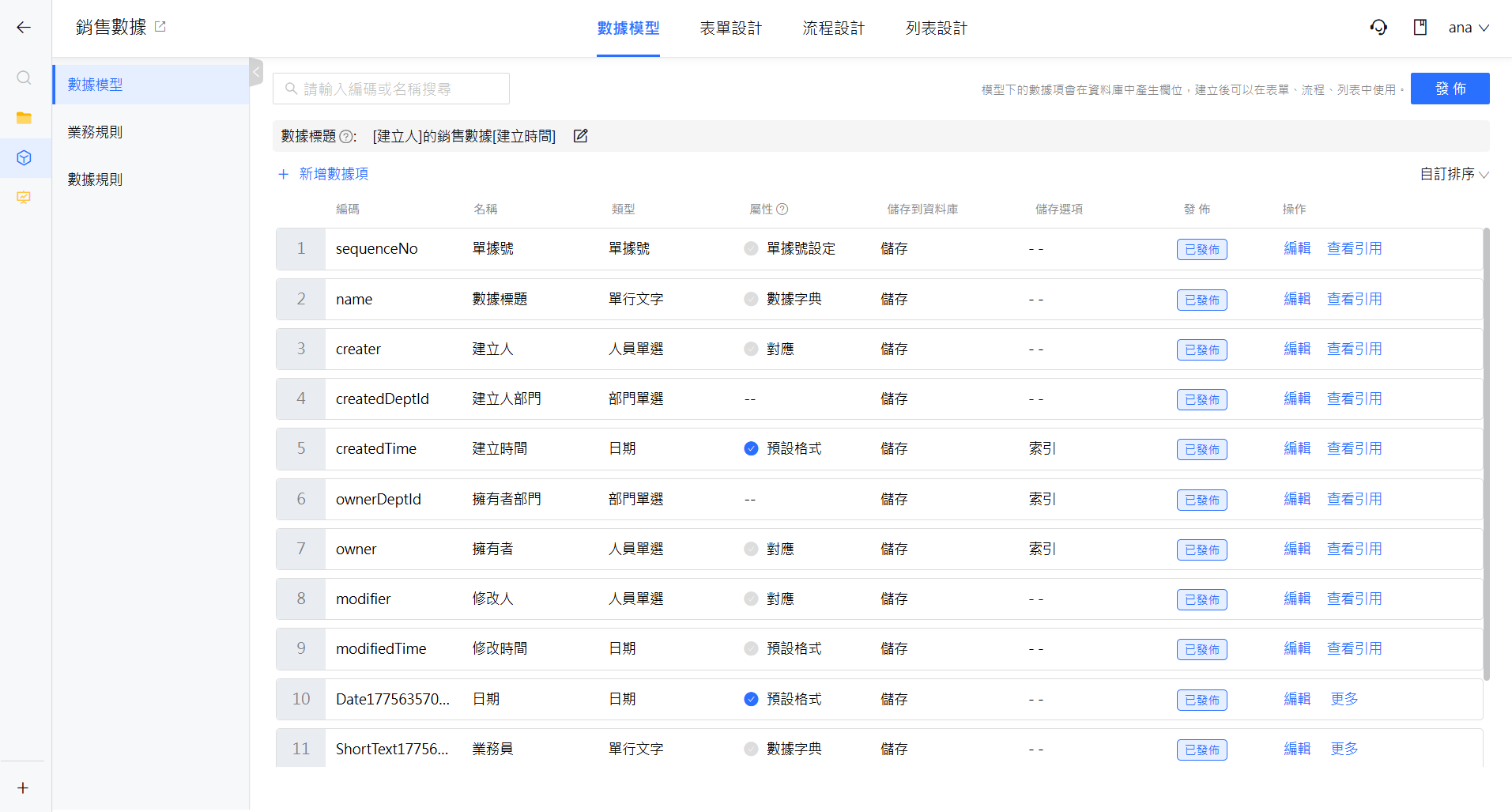The width and height of the screenshot is (1512, 812).
Task: Toggle the 對應 radio in modifier row
Action: click(x=751, y=599)
